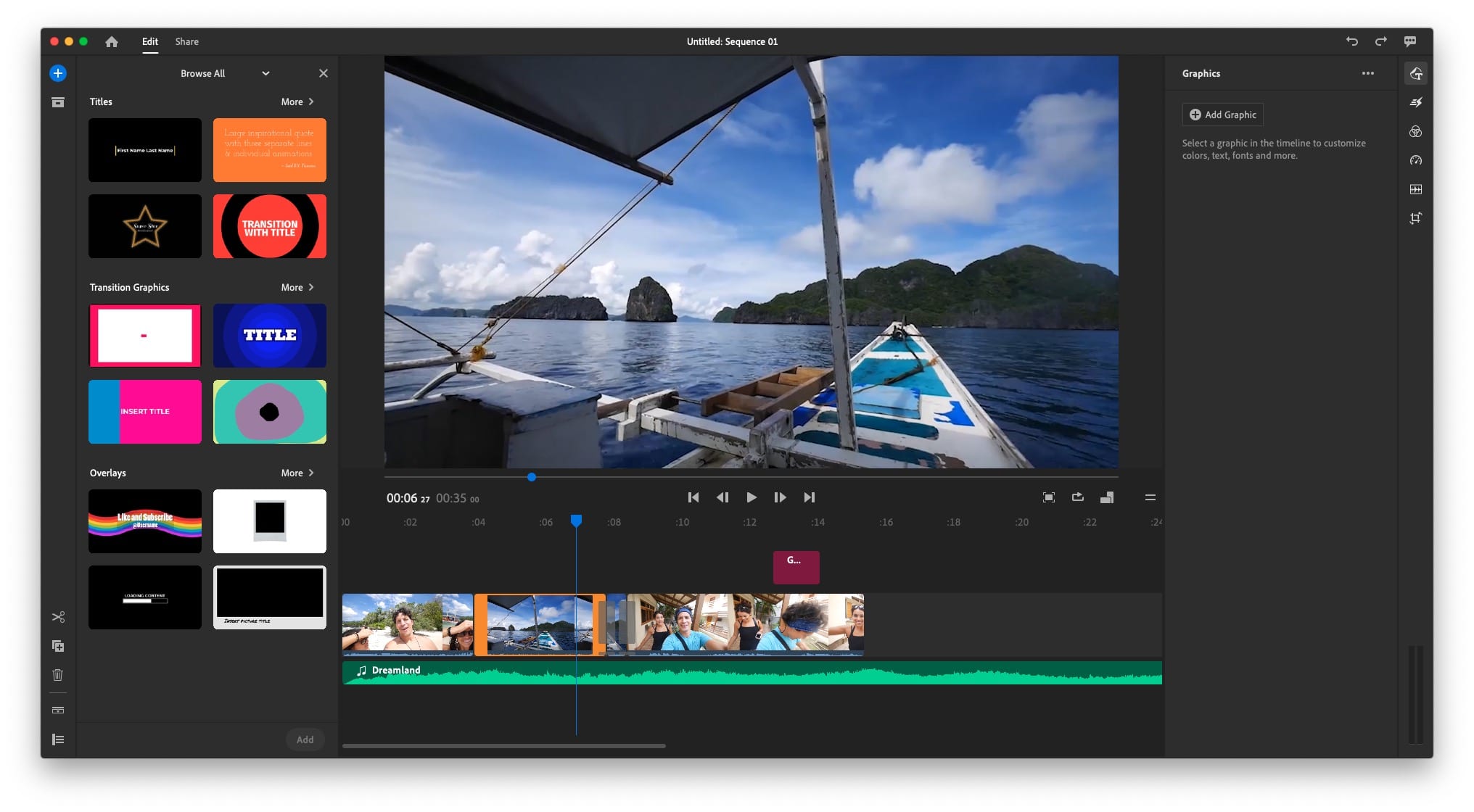1474x812 pixels.
Task: Toggle loop playback button
Action: pyautogui.click(x=1077, y=497)
